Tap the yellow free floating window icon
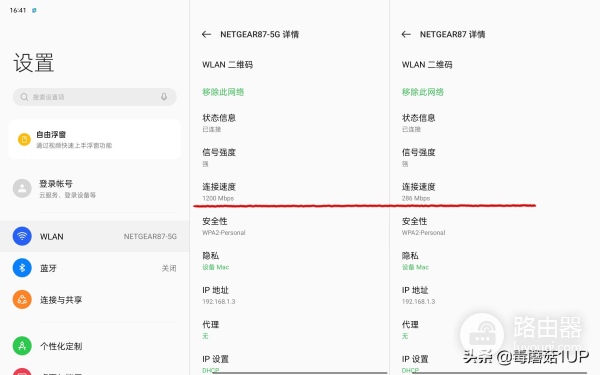 24,139
